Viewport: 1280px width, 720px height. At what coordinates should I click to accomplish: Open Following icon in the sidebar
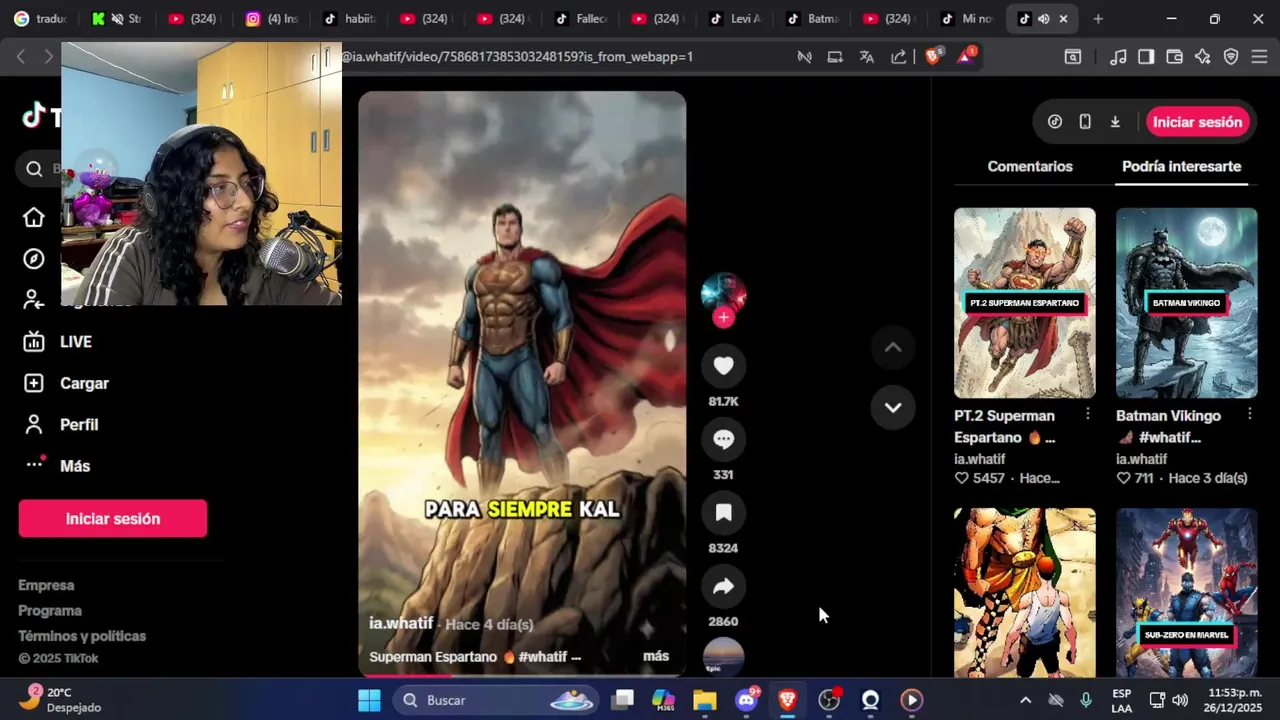pyautogui.click(x=34, y=300)
